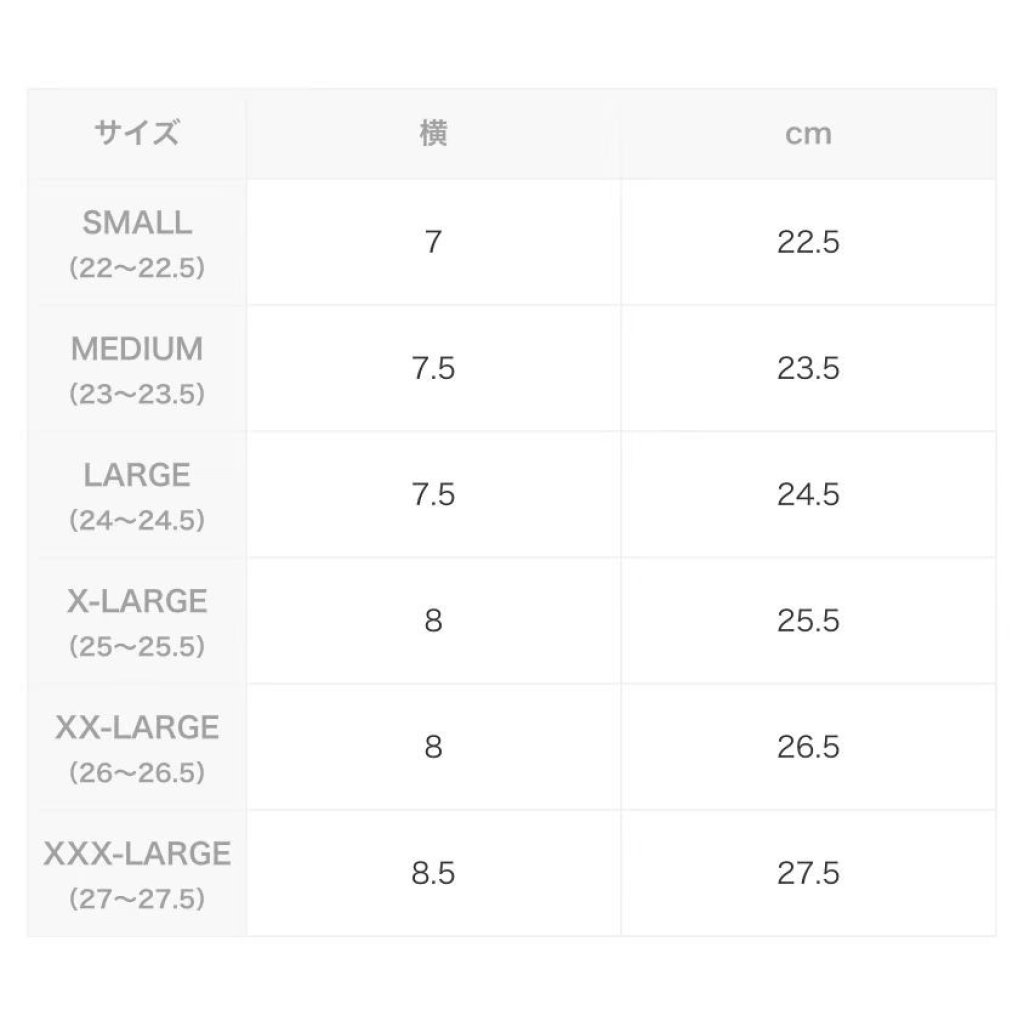Screen dimensions: 1024x1024
Task: Select width 7.5 in the MEDIUM row
Action: [433, 369]
